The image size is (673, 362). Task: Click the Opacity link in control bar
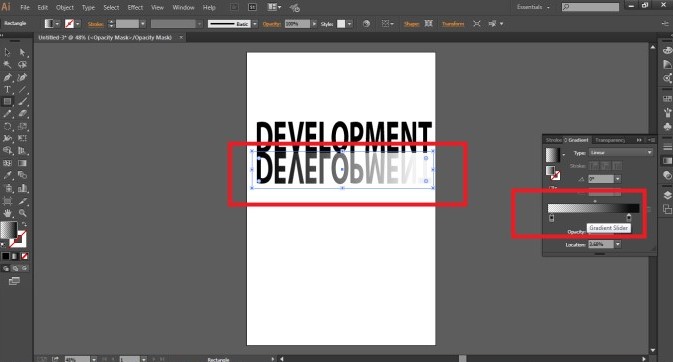click(271, 24)
